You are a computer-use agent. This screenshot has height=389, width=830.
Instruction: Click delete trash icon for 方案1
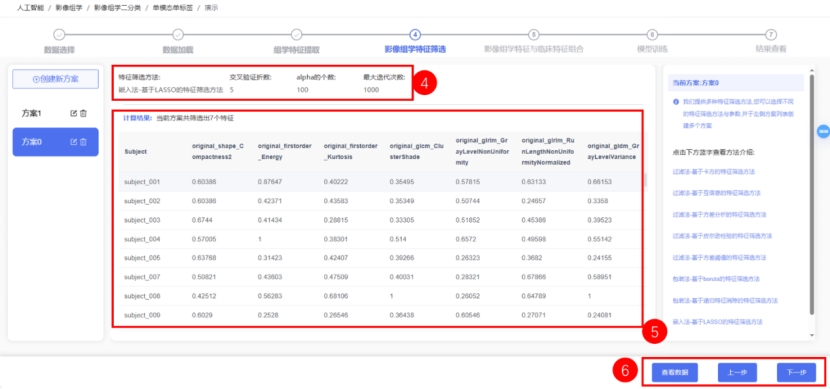pyautogui.click(x=83, y=113)
